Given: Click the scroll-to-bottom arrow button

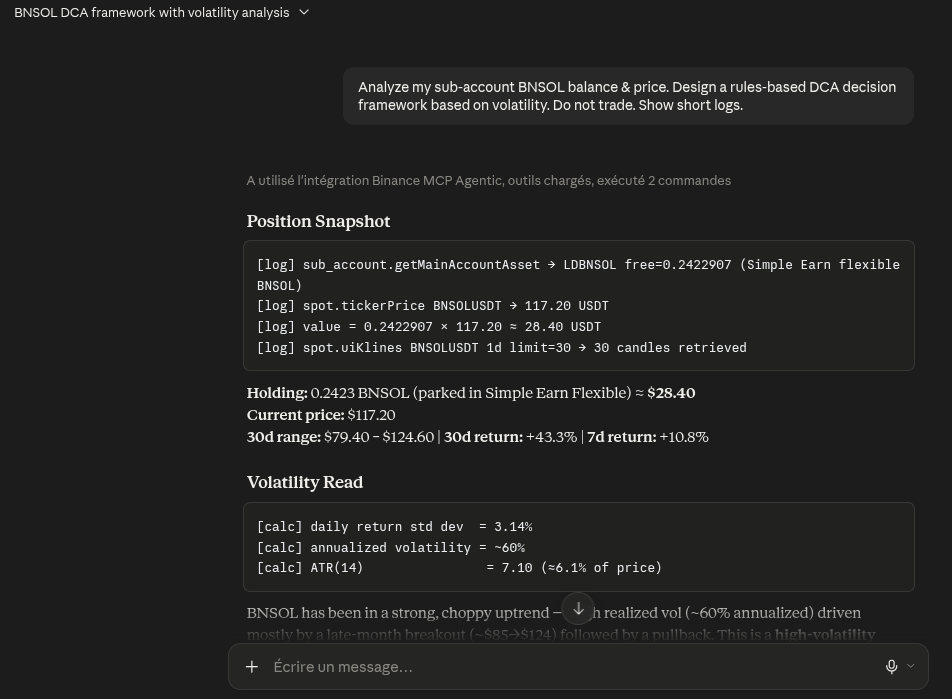Looking at the screenshot, I should [x=579, y=608].
